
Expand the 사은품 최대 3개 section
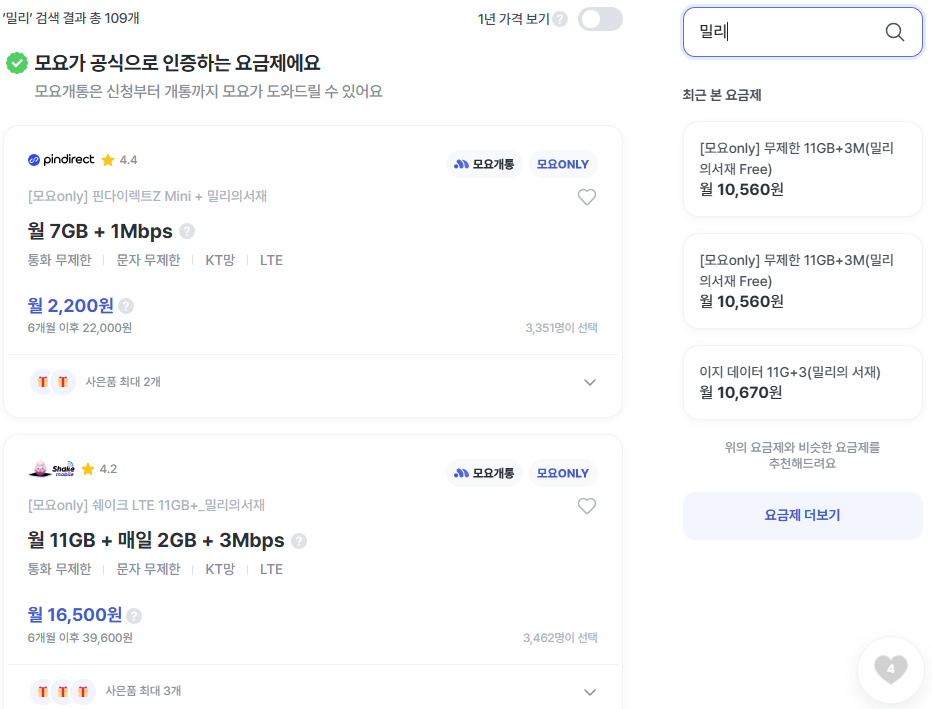click(590, 690)
